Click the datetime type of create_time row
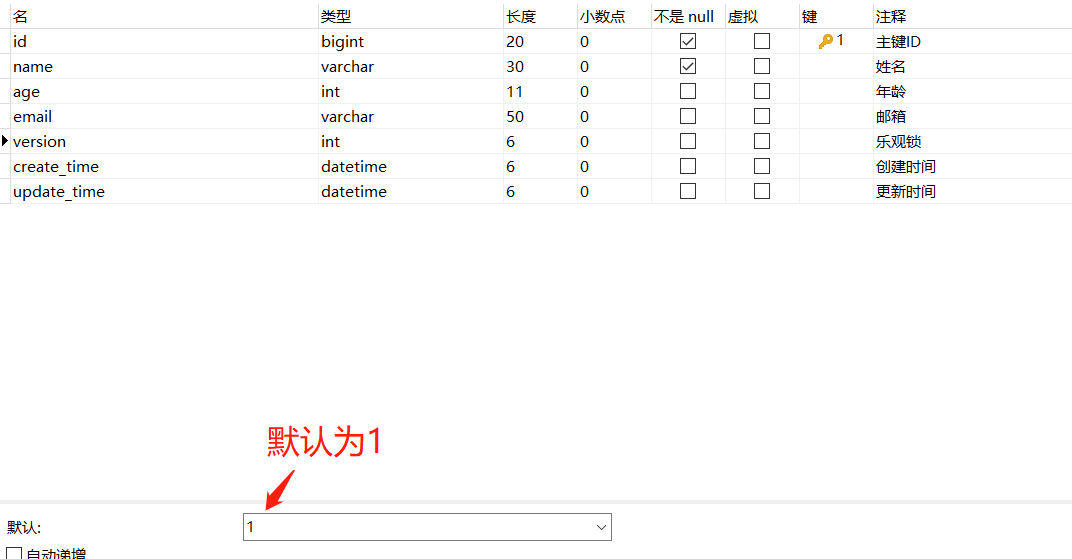1072x559 pixels. [x=411, y=166]
